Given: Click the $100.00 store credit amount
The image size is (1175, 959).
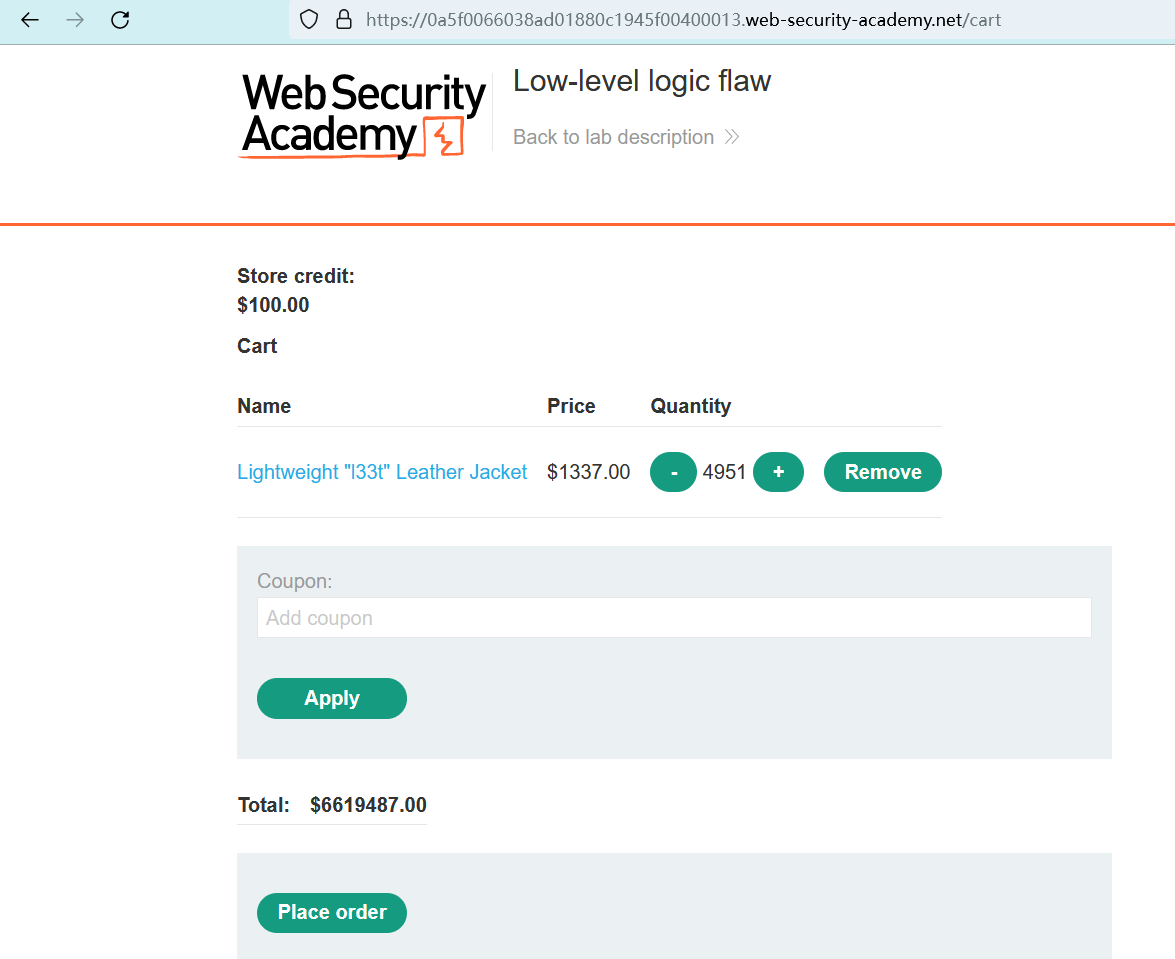Looking at the screenshot, I should 273,305.
